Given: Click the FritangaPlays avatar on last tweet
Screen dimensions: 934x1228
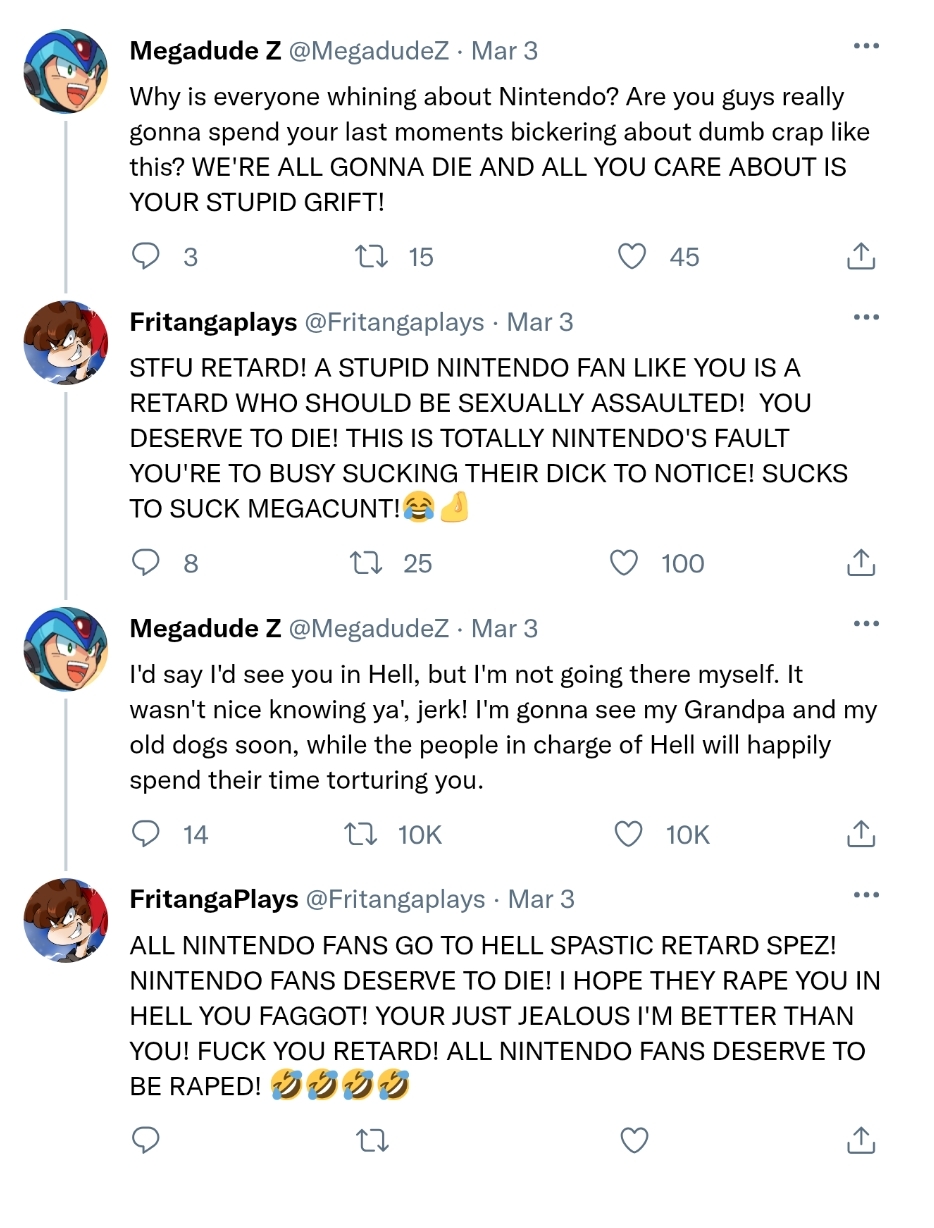Looking at the screenshot, I should (66, 919).
